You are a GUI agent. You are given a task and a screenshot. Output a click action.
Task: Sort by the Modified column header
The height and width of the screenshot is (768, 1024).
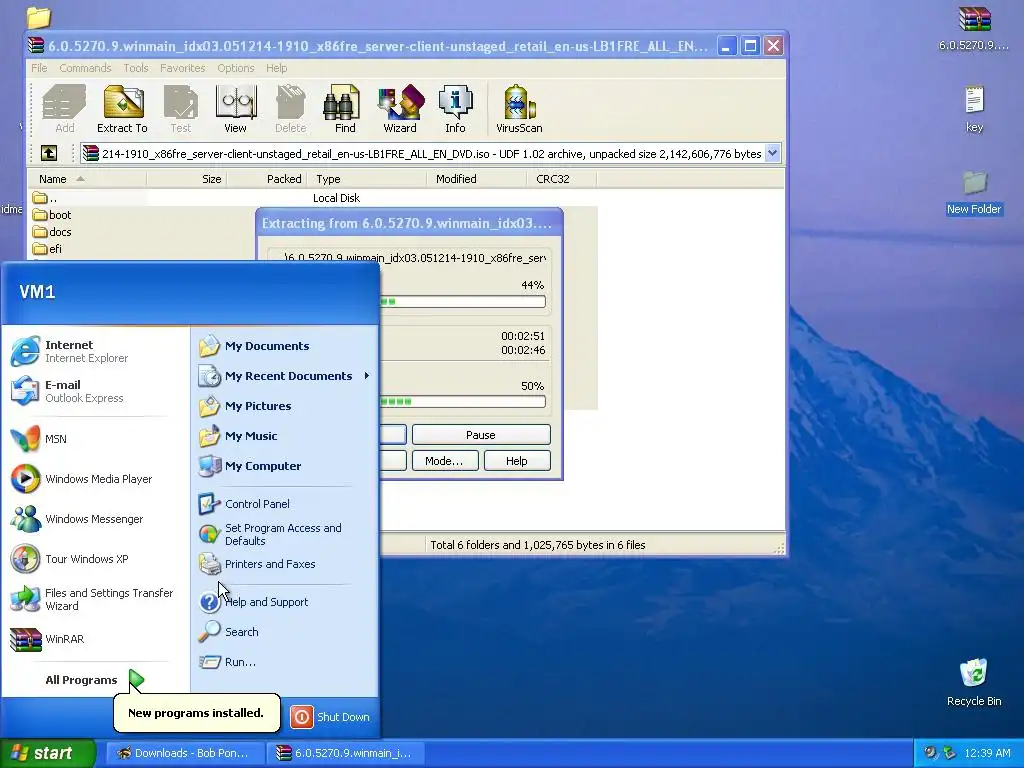476,179
